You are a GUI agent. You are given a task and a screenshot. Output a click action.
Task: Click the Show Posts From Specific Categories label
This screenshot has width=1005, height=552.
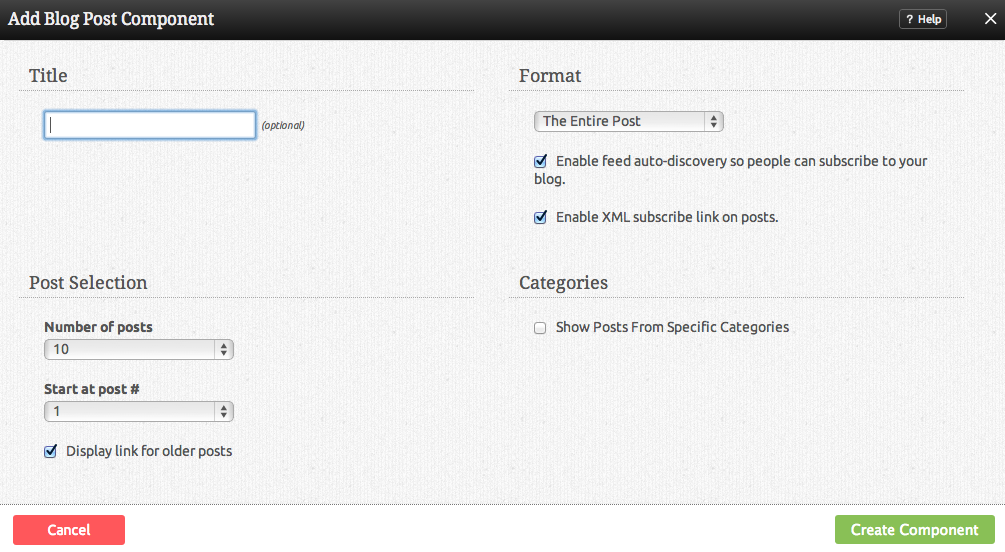(672, 327)
